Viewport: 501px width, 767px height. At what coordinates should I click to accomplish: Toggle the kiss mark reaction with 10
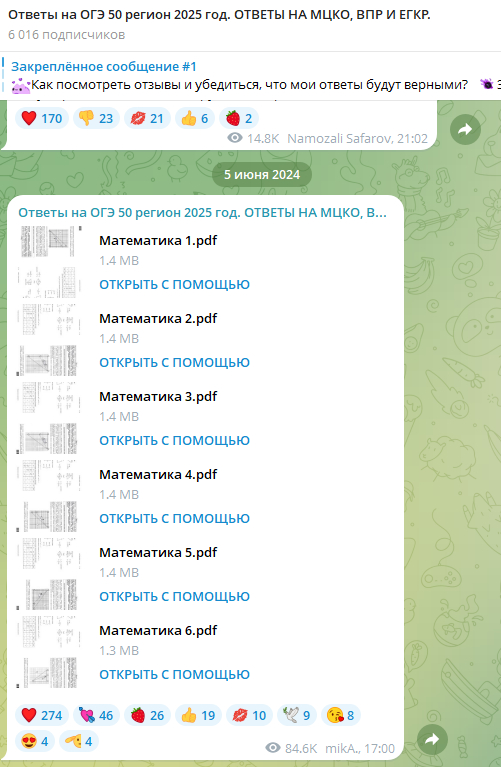click(249, 715)
